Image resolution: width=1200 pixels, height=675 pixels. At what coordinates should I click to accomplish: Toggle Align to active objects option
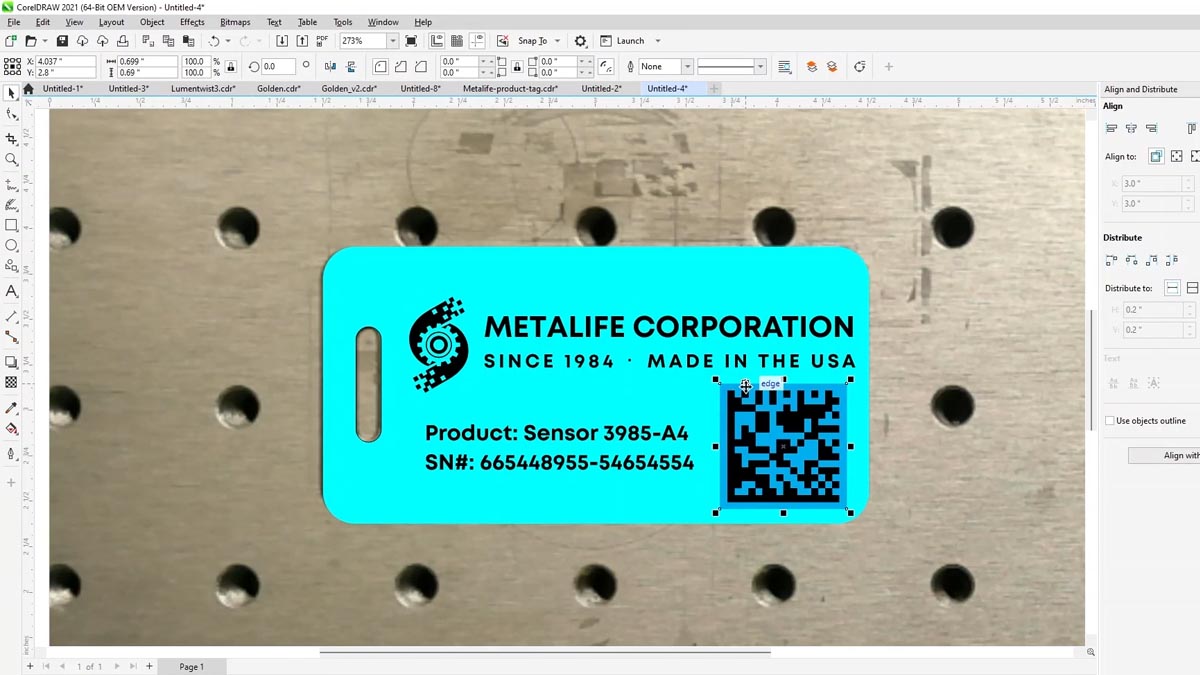[1156, 157]
